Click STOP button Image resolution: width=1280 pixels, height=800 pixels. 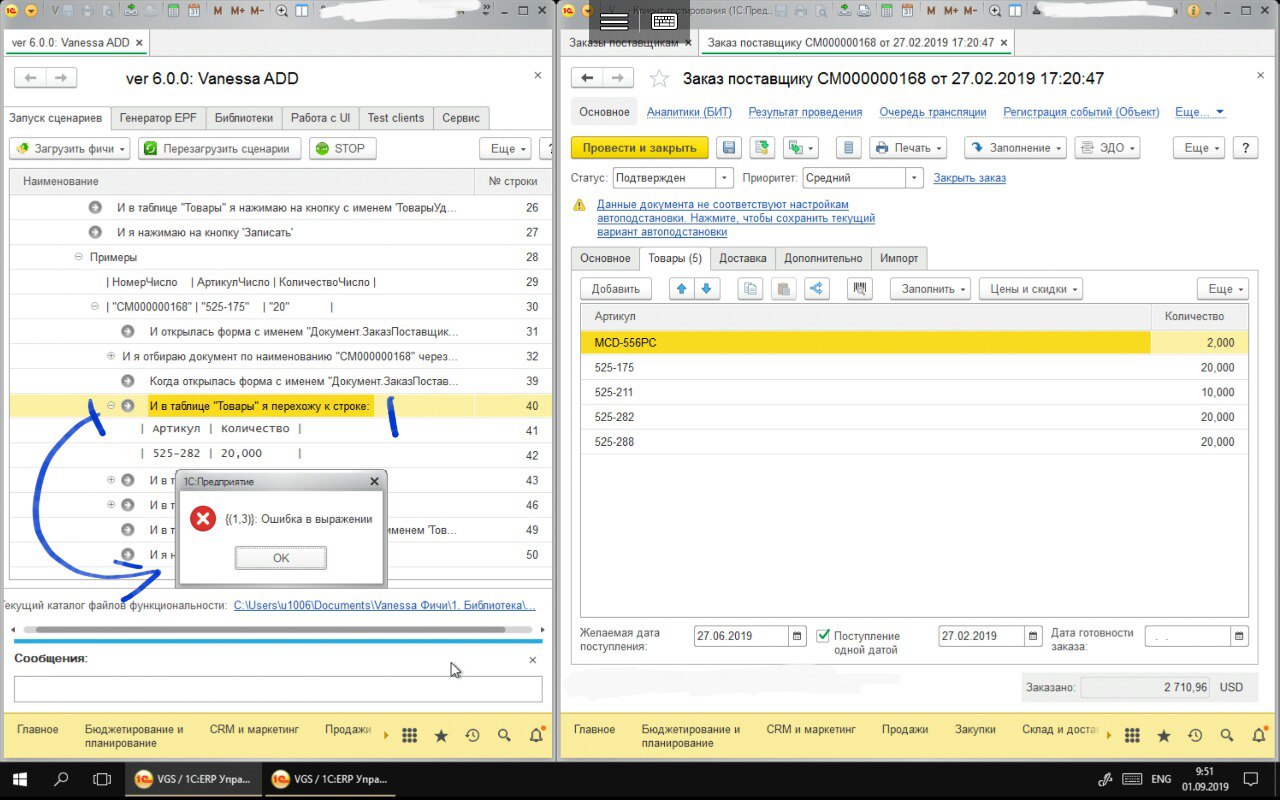(342, 149)
